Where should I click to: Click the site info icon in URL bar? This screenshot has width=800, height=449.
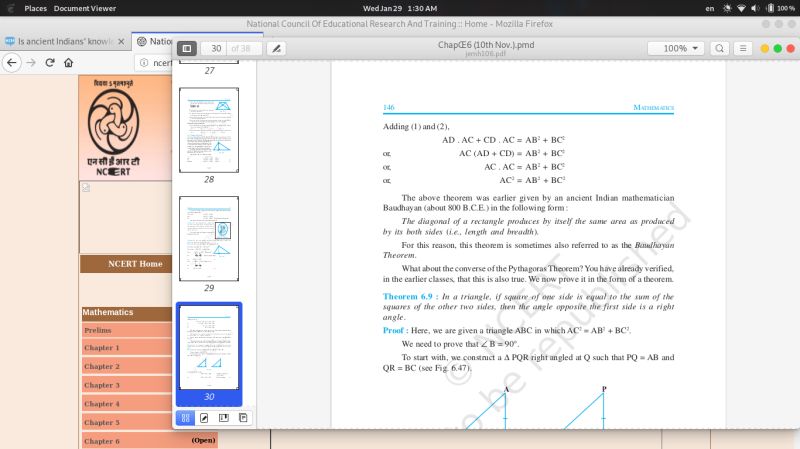point(144,62)
